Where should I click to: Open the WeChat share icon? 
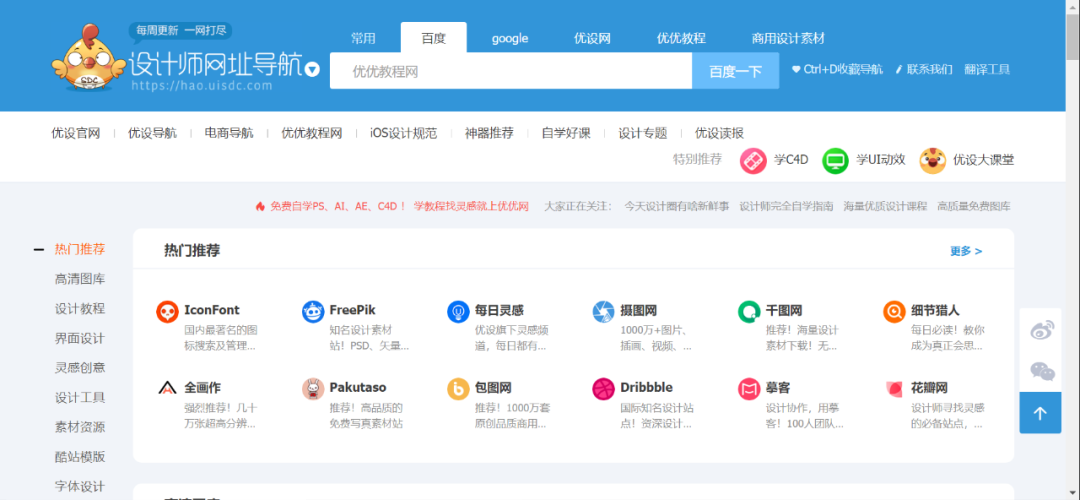click(1042, 371)
